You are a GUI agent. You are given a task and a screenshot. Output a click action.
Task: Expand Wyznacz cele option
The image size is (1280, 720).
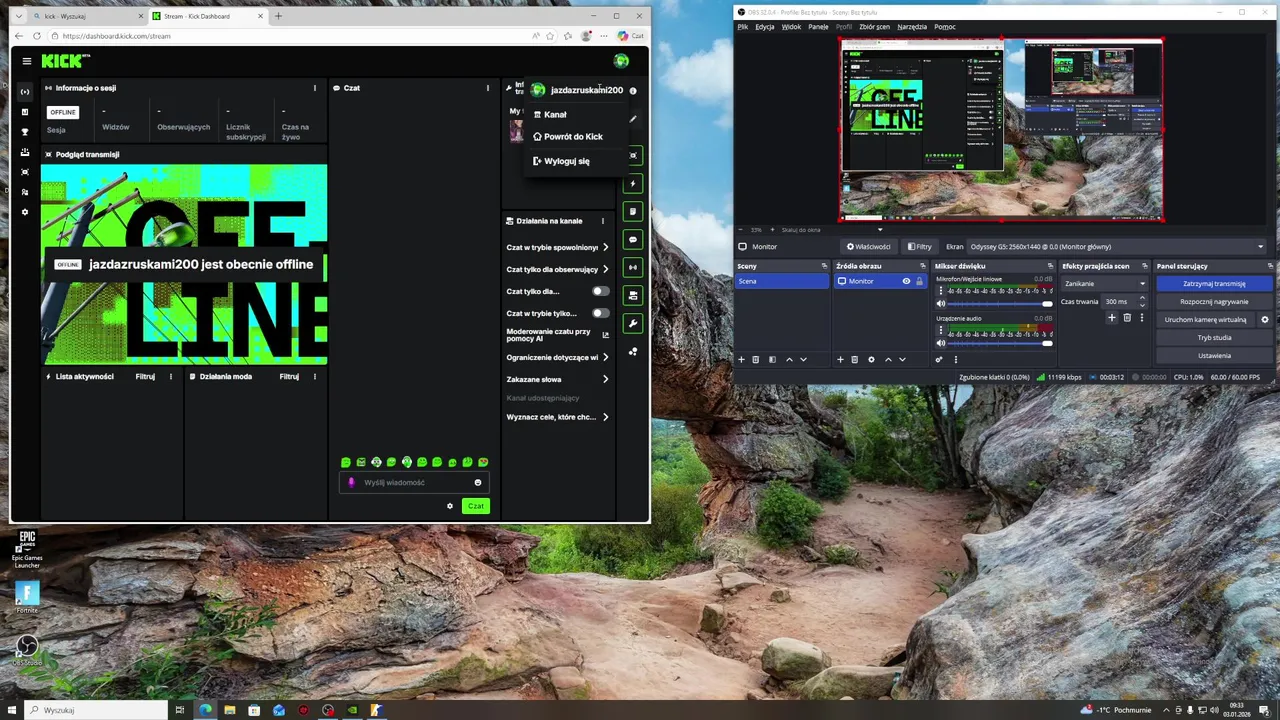(x=605, y=417)
